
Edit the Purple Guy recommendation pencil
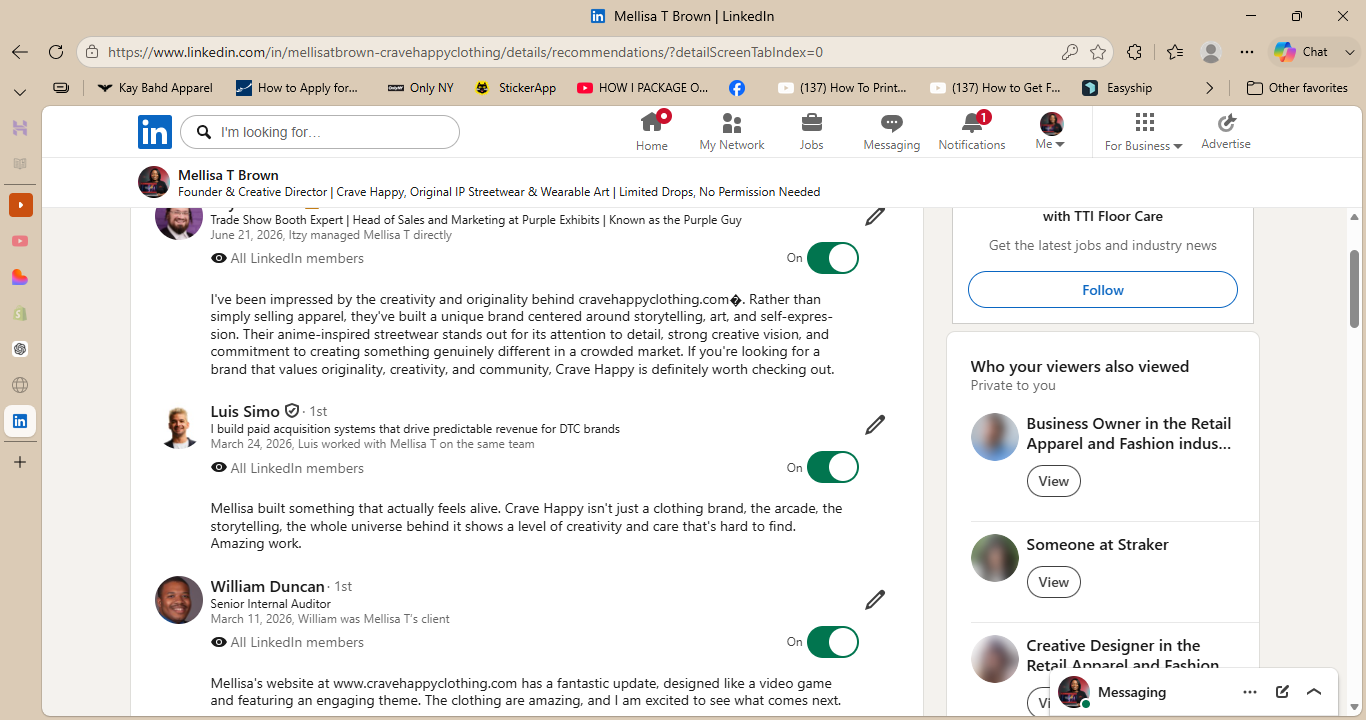point(875,215)
